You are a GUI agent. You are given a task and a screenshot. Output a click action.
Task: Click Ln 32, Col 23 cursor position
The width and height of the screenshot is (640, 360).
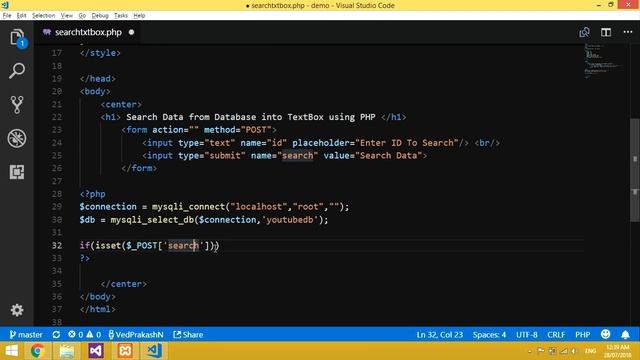[x=440, y=335]
